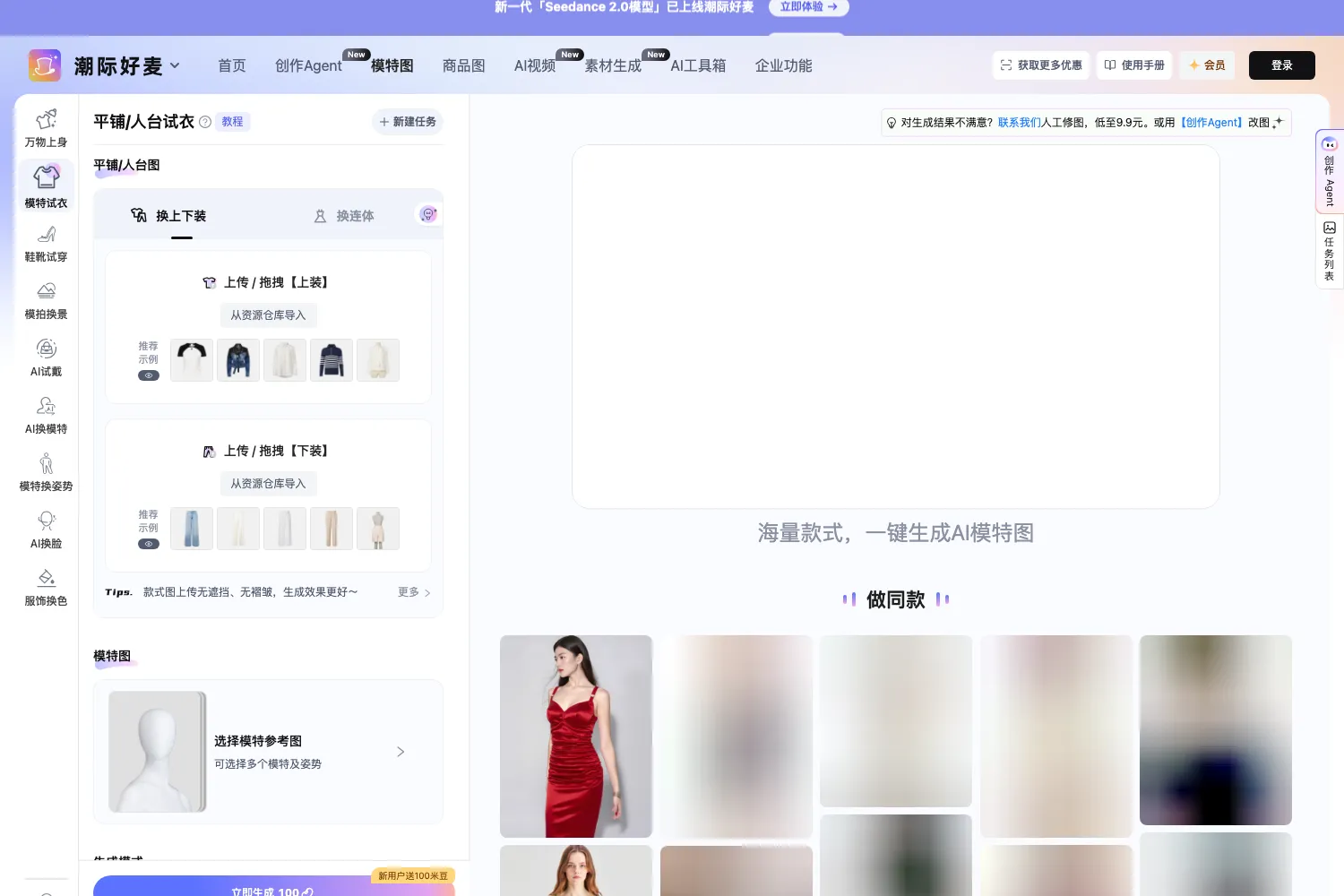Click 从资源仓库导入 under 下装
The height and width of the screenshot is (896, 1344).
pos(268,484)
